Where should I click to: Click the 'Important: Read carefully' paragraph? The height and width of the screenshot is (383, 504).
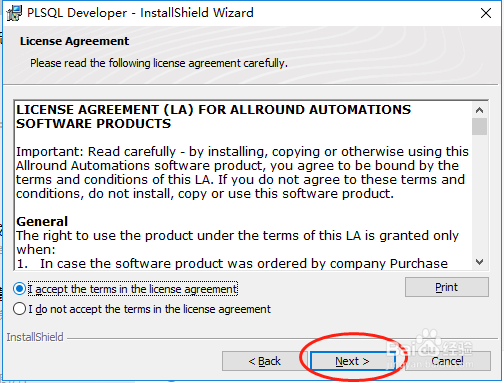(x=242, y=173)
